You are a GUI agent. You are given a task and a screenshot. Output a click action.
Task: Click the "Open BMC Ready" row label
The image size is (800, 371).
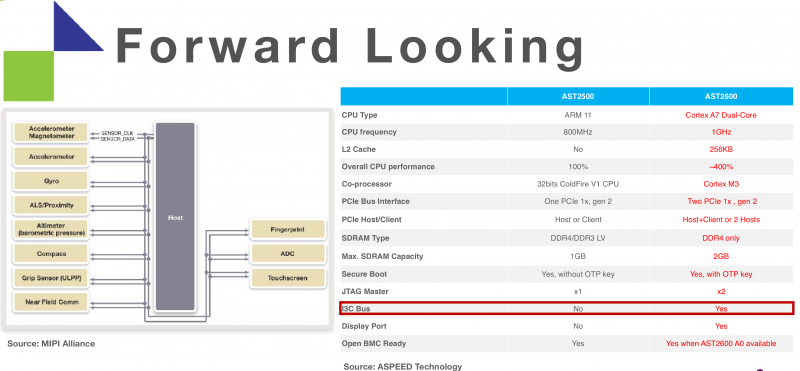click(374, 343)
